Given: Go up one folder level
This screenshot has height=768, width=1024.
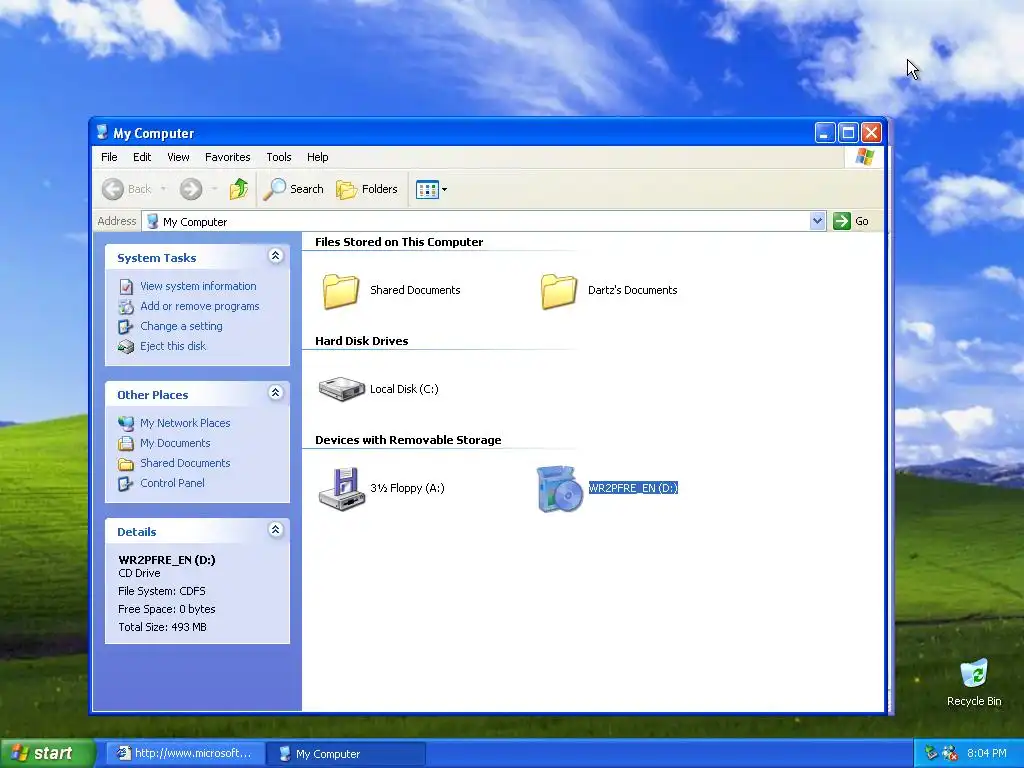Looking at the screenshot, I should (238, 189).
